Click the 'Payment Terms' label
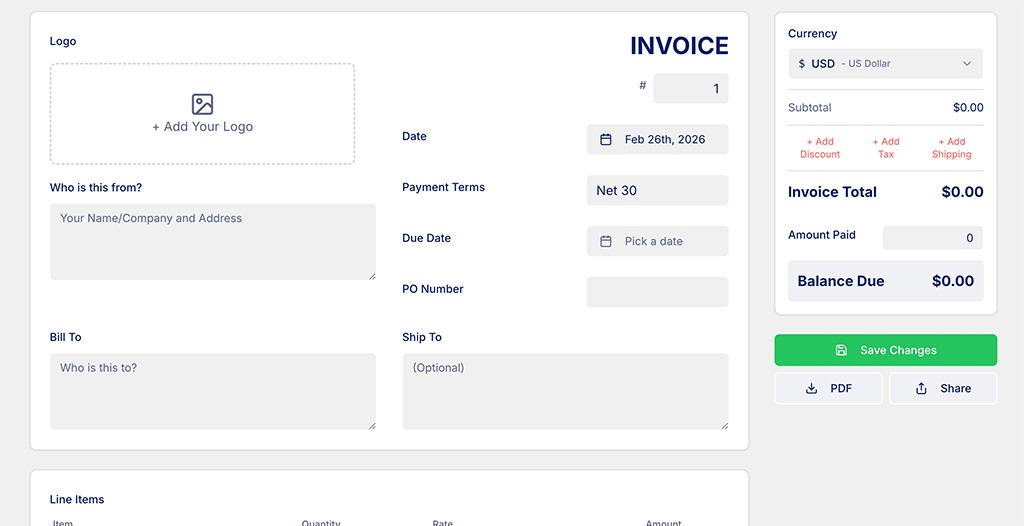Screen dimensions: 1024x526 443,187
